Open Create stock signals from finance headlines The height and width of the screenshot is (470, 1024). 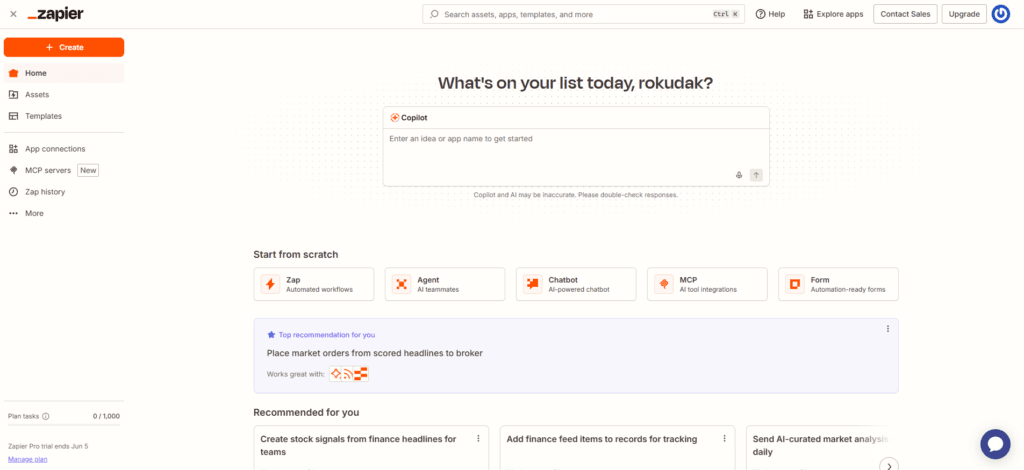point(359,445)
